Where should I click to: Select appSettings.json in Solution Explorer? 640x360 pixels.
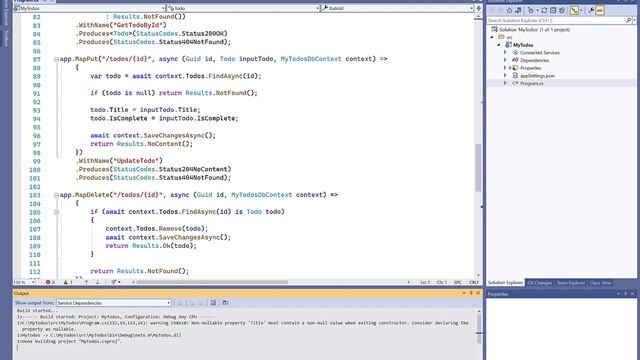[537, 76]
